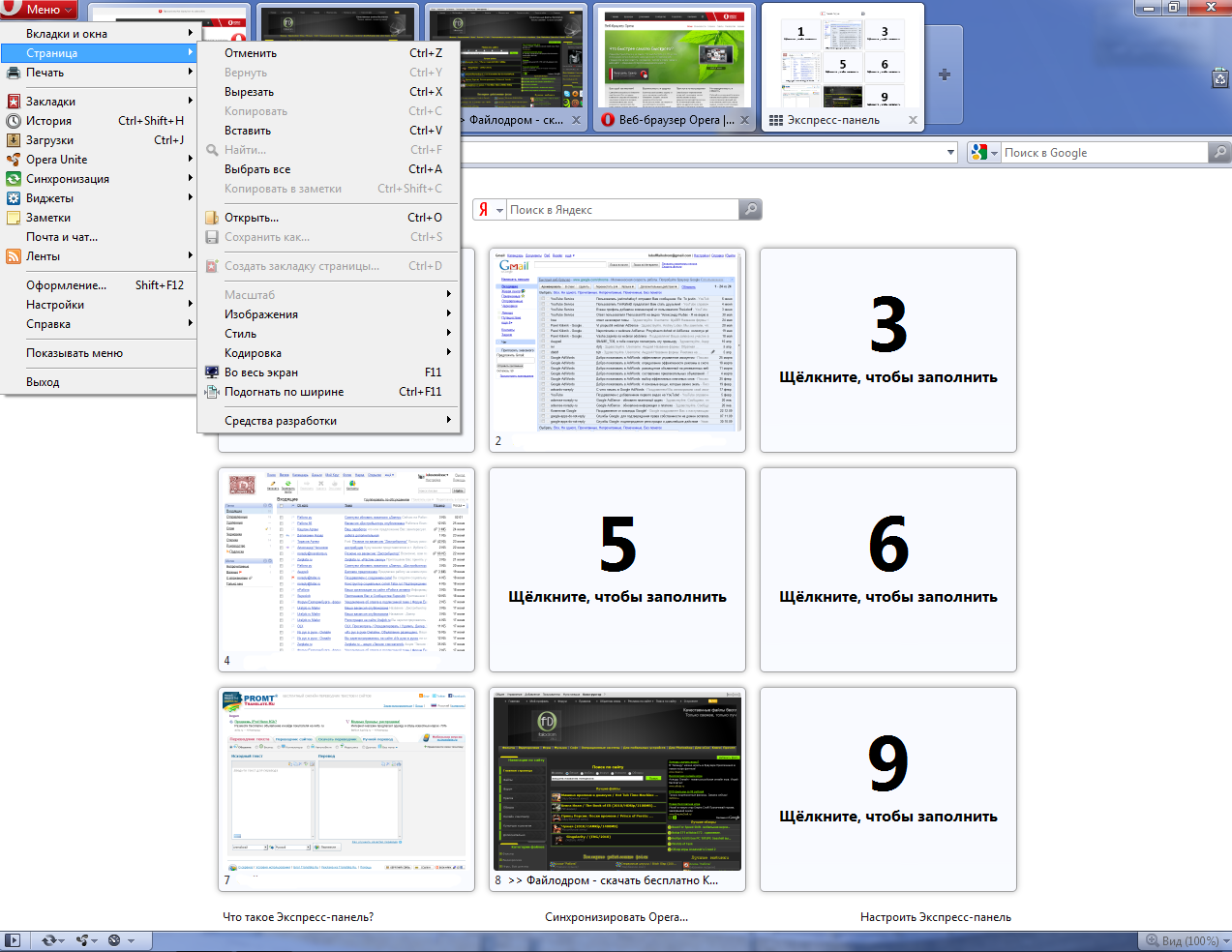Select Вставить in the page submenu
This screenshot has height=952, width=1232.
click(x=328, y=131)
